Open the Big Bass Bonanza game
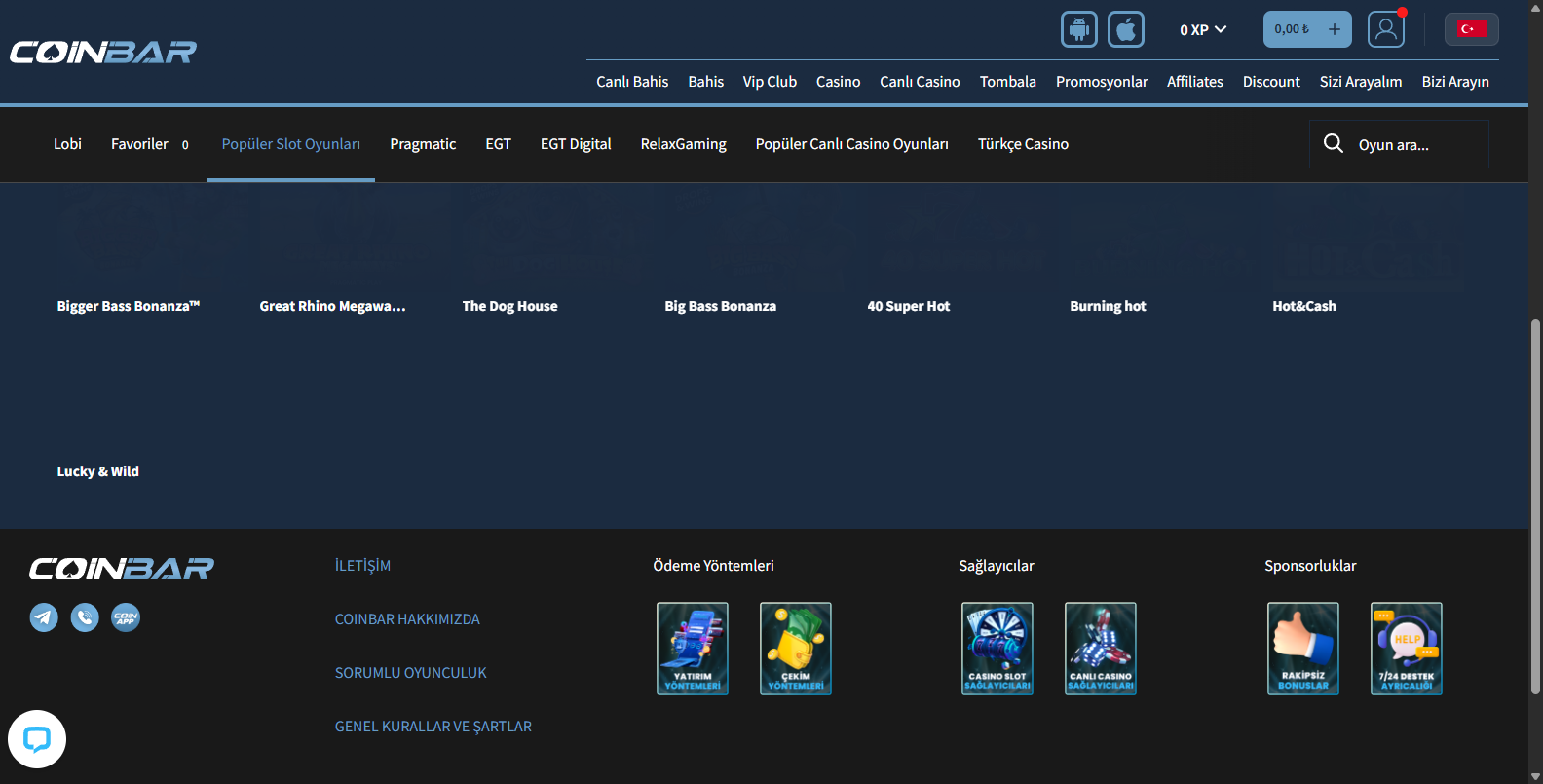 click(720, 306)
